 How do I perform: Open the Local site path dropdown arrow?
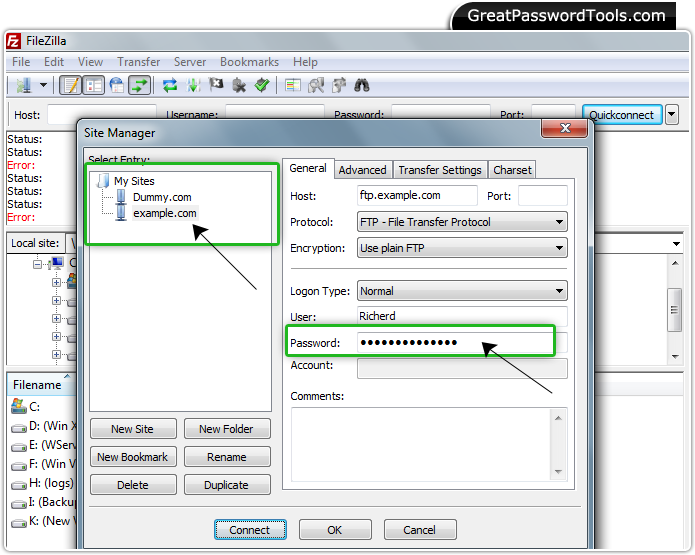pyautogui.click(x=676, y=244)
